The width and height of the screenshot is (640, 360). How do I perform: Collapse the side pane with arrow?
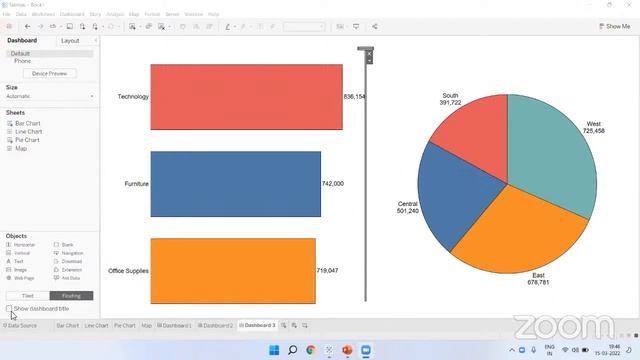(96, 40)
